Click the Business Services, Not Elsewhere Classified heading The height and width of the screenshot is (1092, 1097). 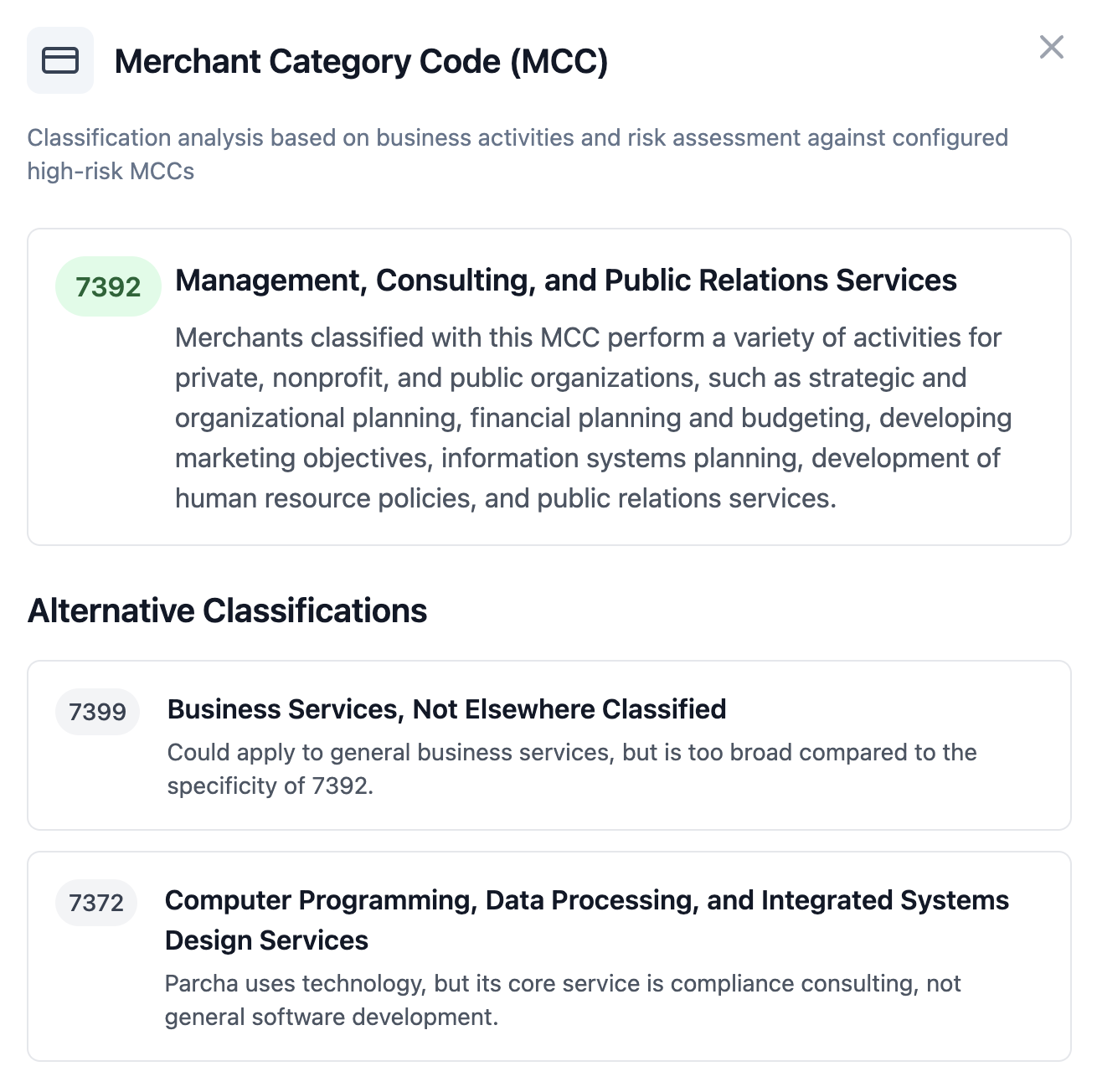(x=446, y=709)
